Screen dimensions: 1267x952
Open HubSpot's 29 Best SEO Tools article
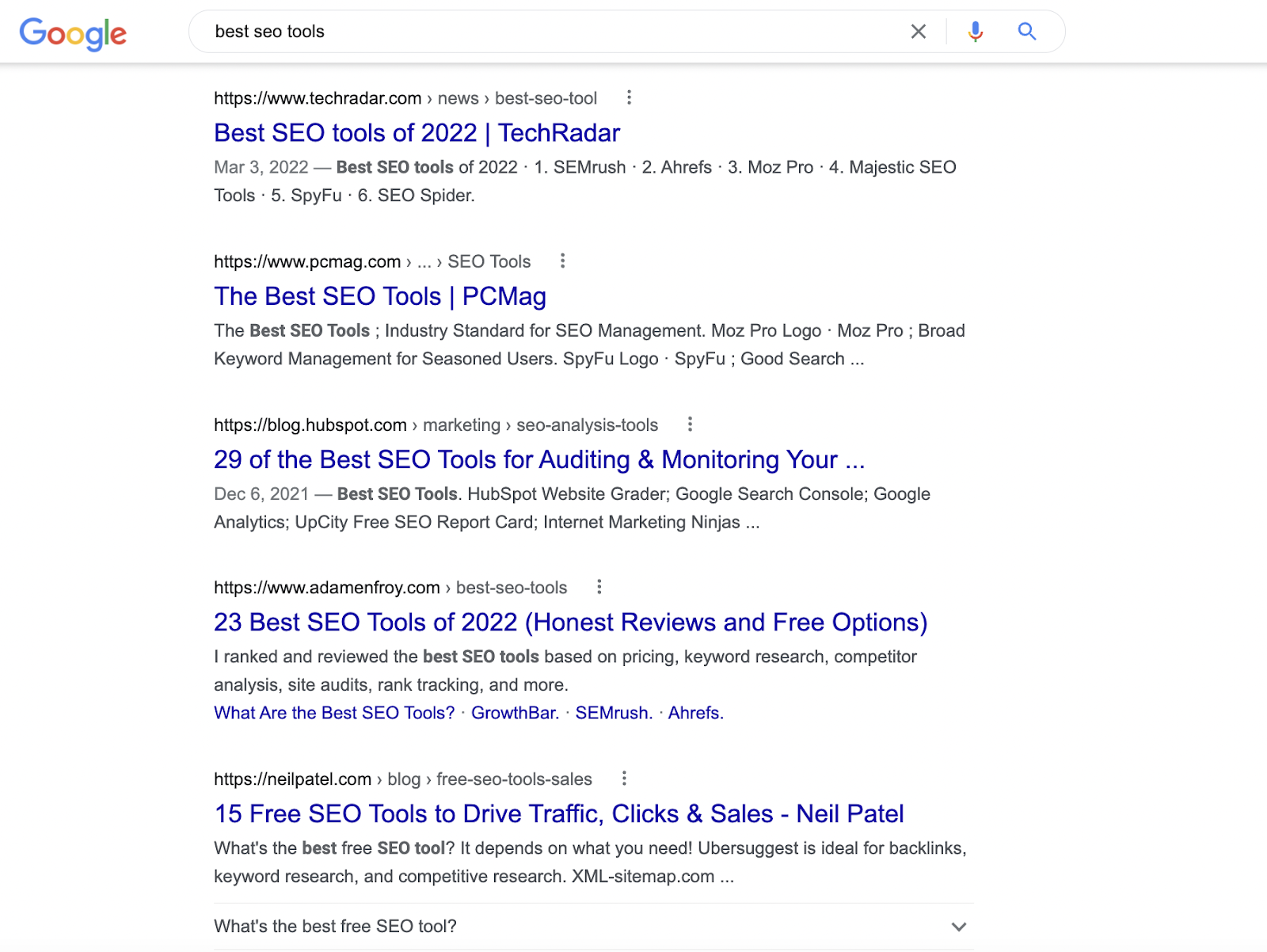(x=538, y=459)
